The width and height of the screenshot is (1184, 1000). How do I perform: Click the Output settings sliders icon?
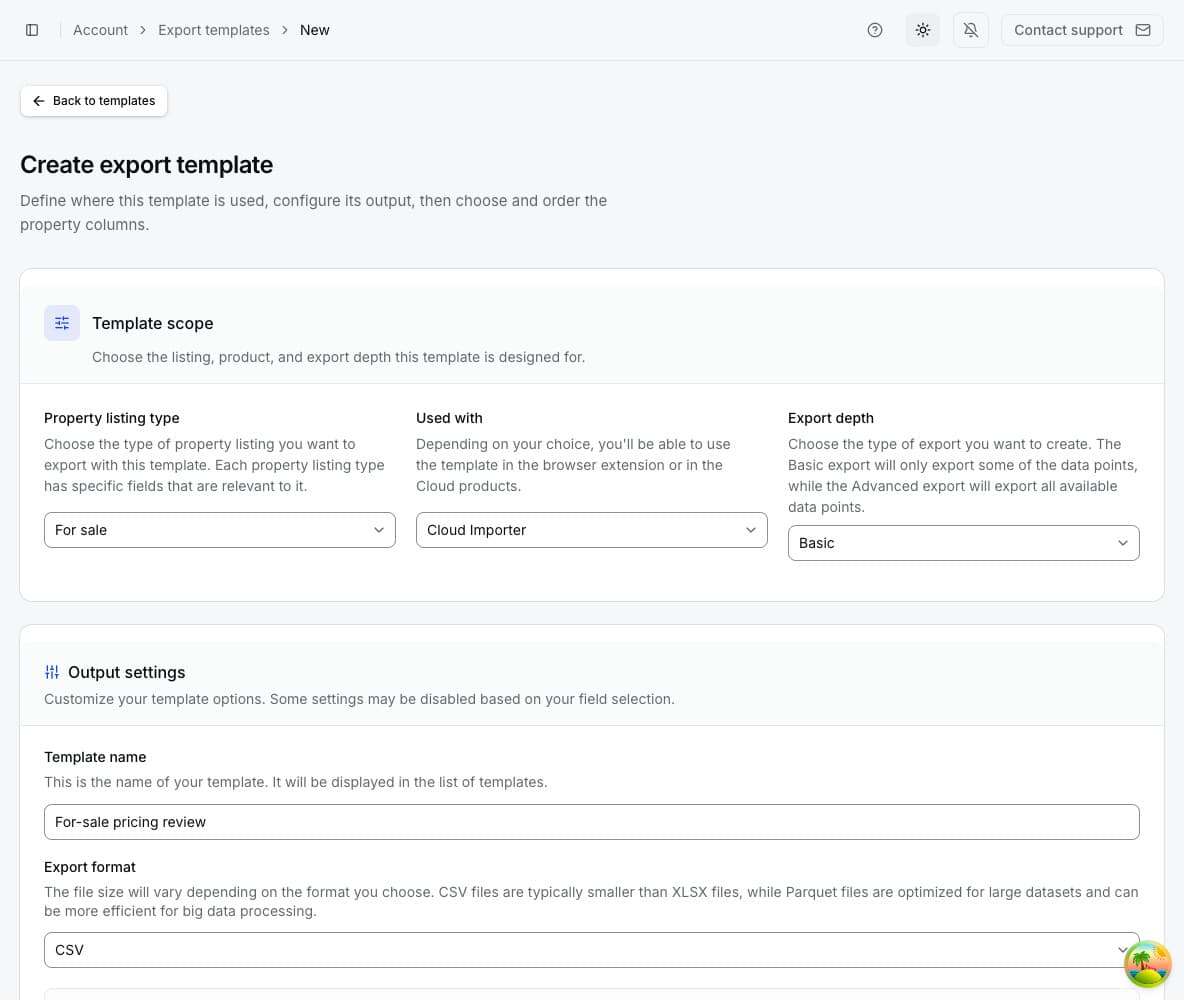click(52, 672)
